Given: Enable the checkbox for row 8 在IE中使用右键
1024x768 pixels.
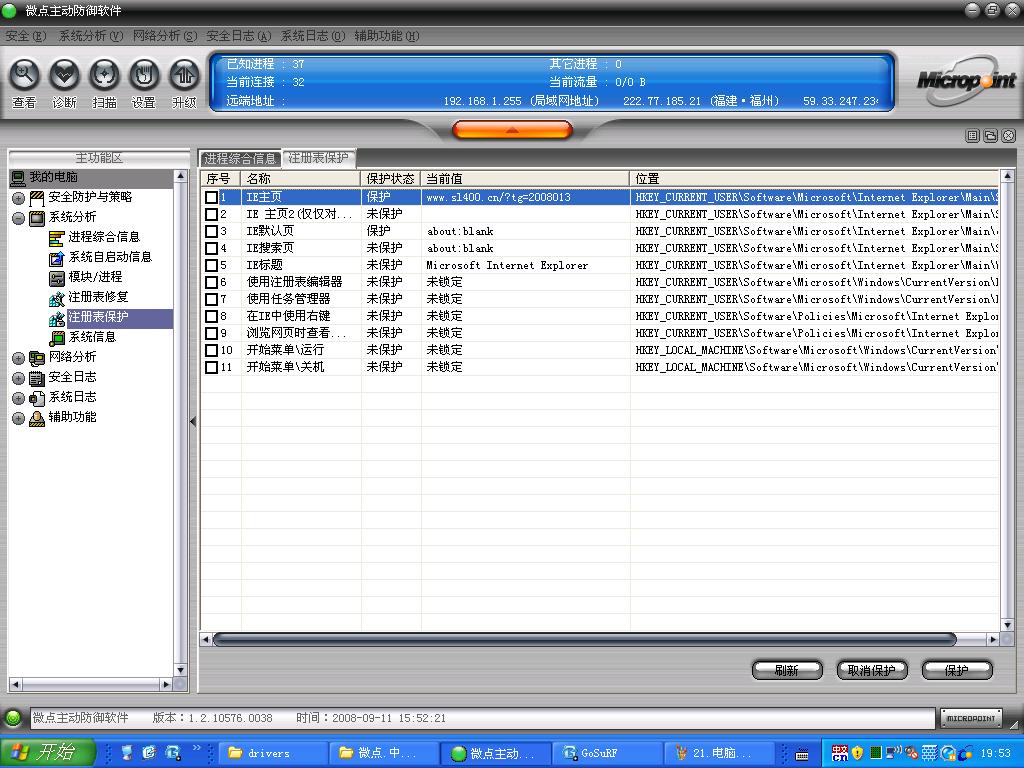Looking at the screenshot, I should coord(212,316).
